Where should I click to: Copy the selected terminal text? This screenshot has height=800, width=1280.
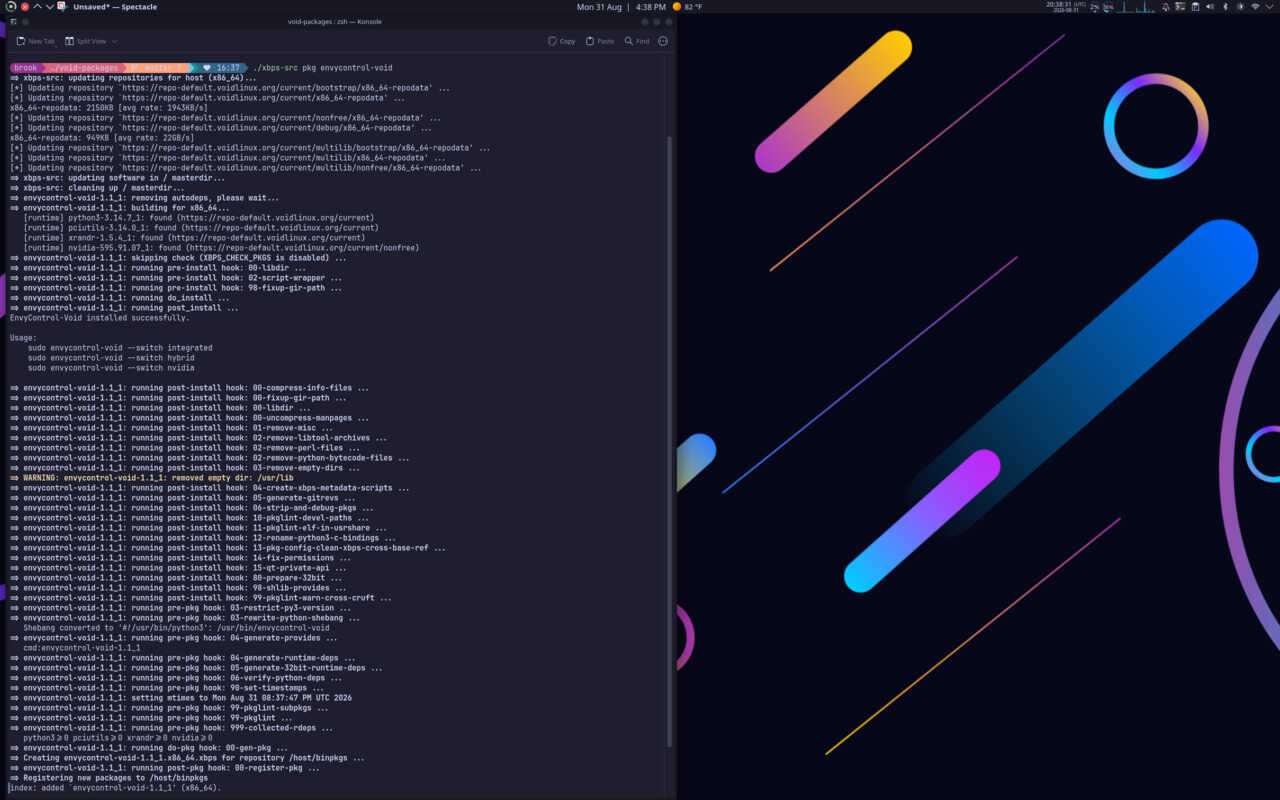[561, 41]
